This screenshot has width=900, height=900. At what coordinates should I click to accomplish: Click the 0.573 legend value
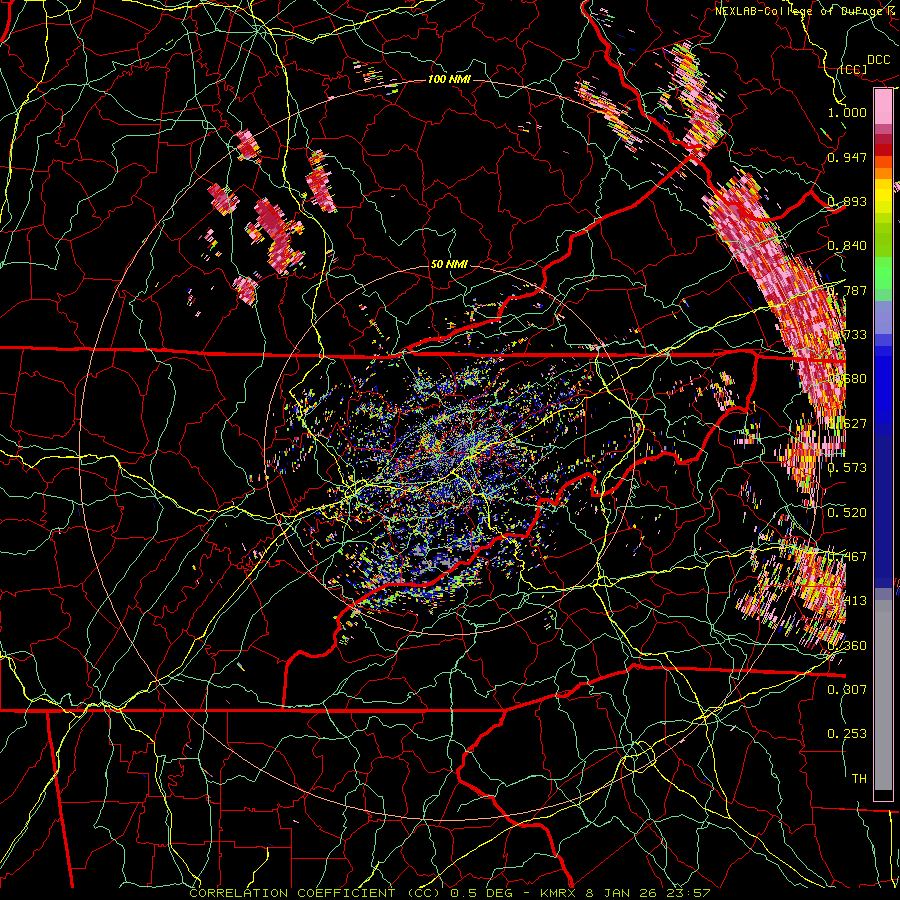pos(847,467)
